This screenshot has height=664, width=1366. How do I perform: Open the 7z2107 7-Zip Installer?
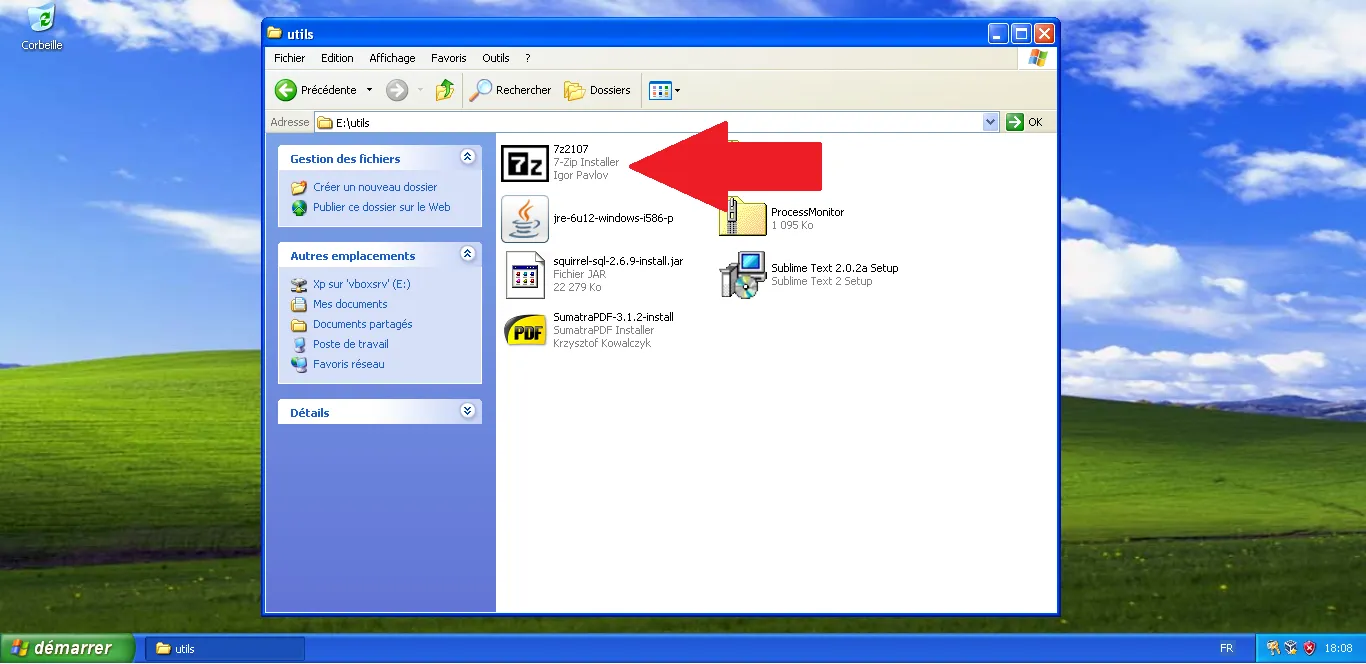click(525, 163)
